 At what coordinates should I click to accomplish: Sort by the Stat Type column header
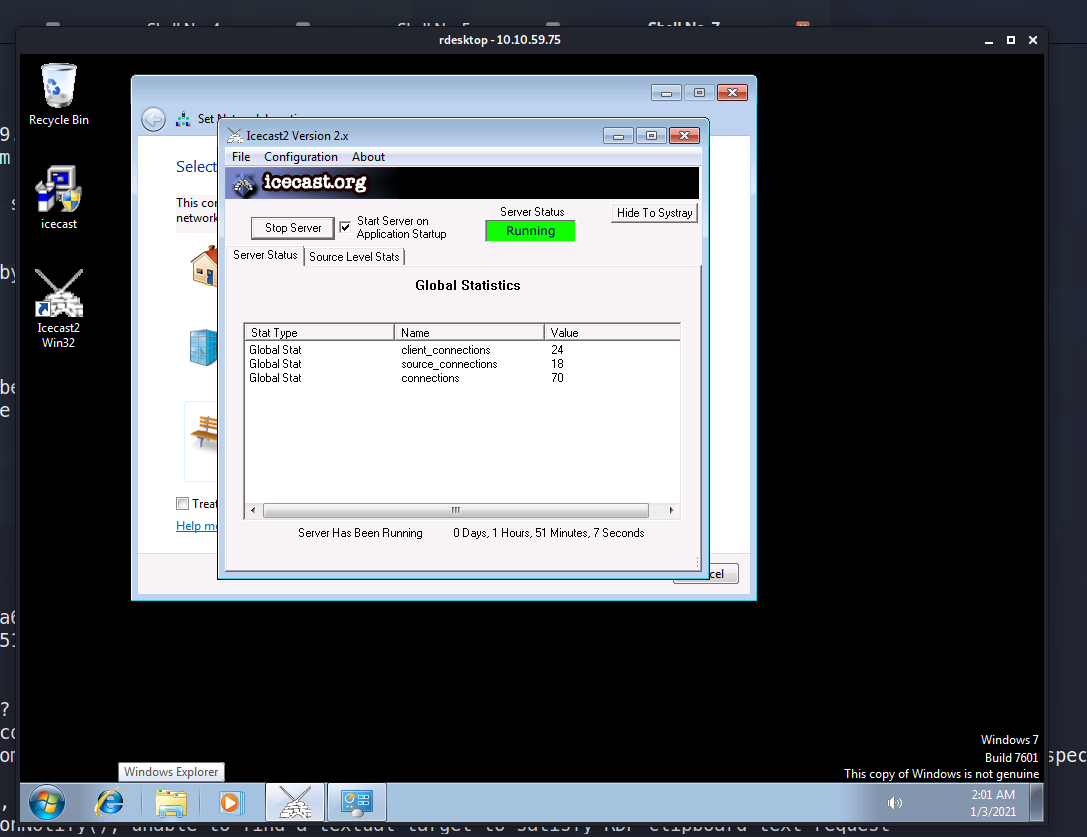click(319, 332)
